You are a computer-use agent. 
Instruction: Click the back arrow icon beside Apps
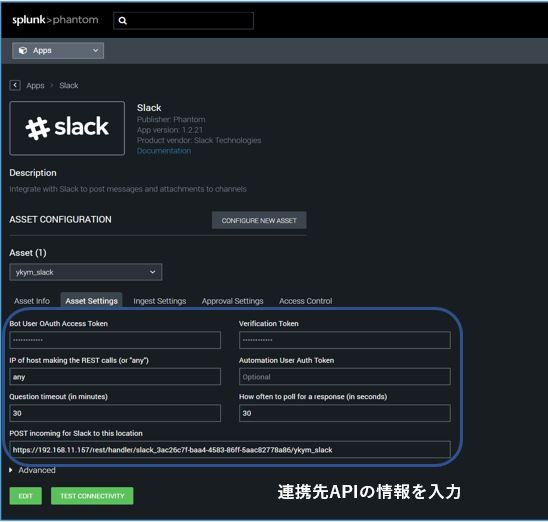15,85
